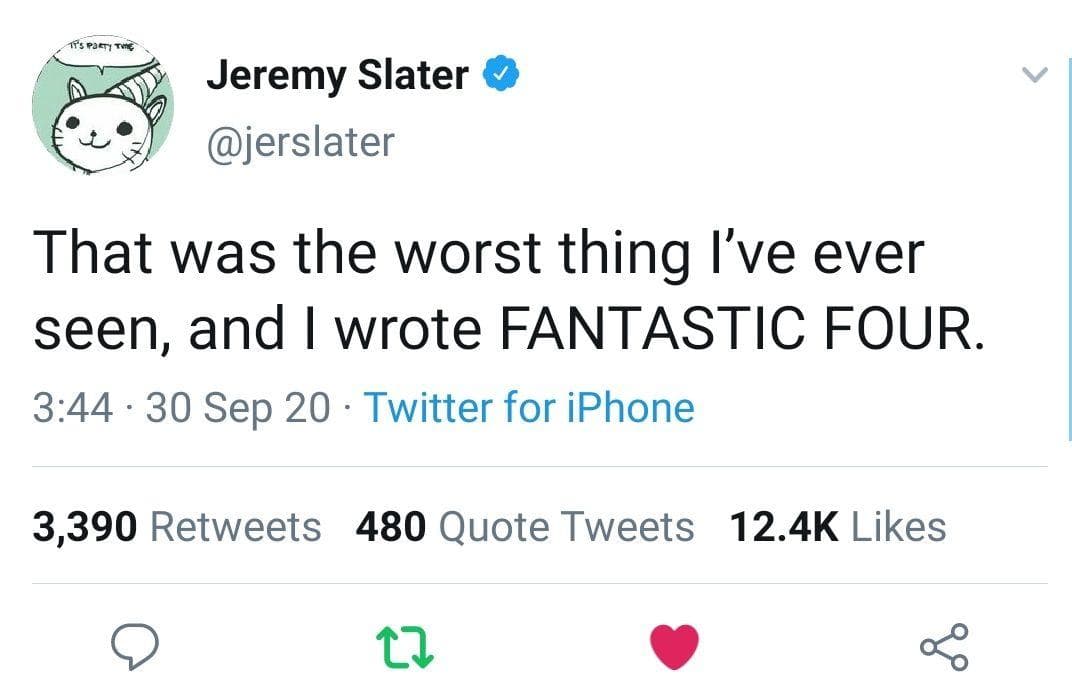This screenshot has height=681, width=1072.
Task: Open the Twitter for iPhone link
Action: click(x=532, y=408)
